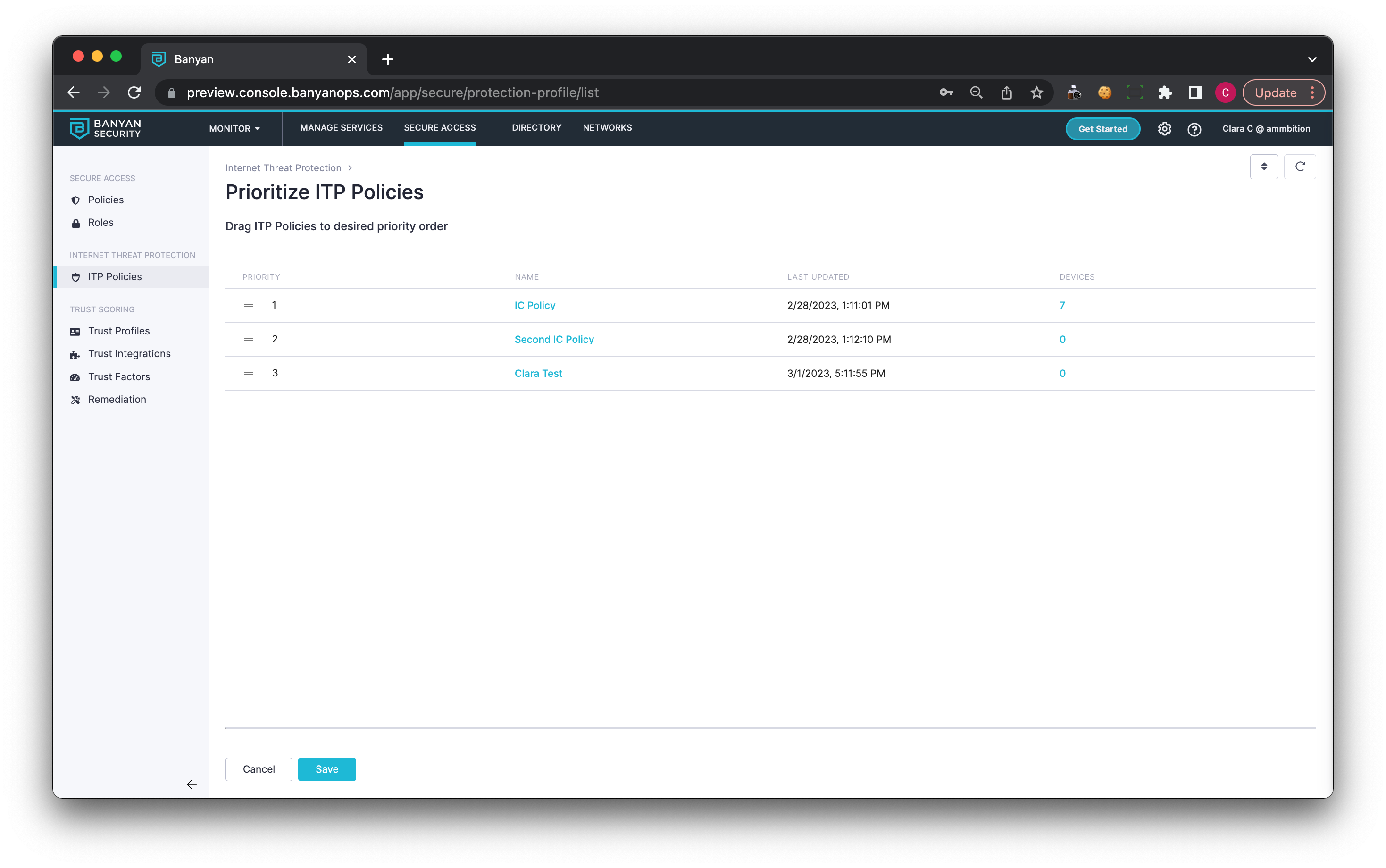Grab the drag handle for Clara Test row

(x=249, y=373)
